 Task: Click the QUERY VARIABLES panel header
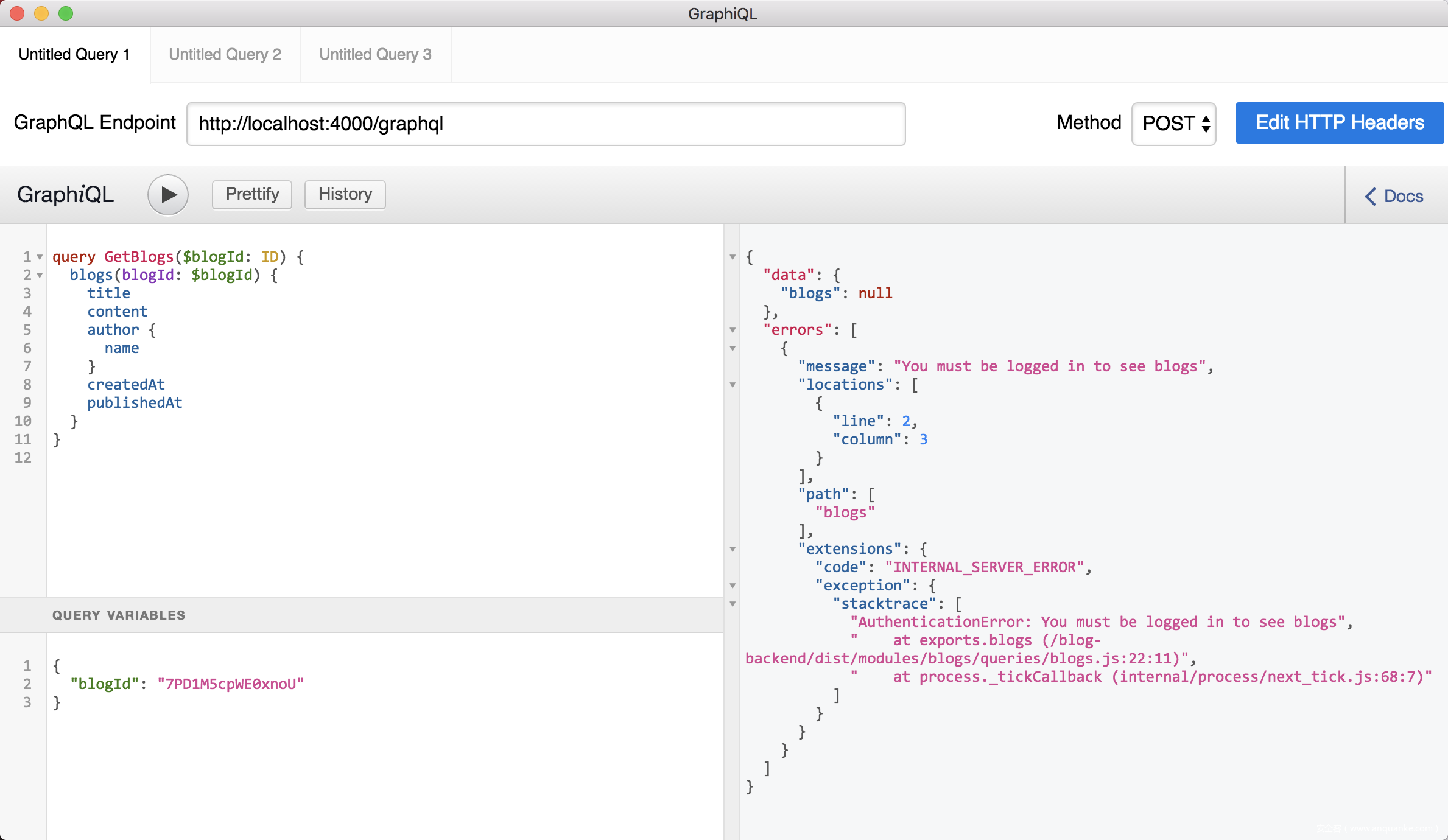119,615
